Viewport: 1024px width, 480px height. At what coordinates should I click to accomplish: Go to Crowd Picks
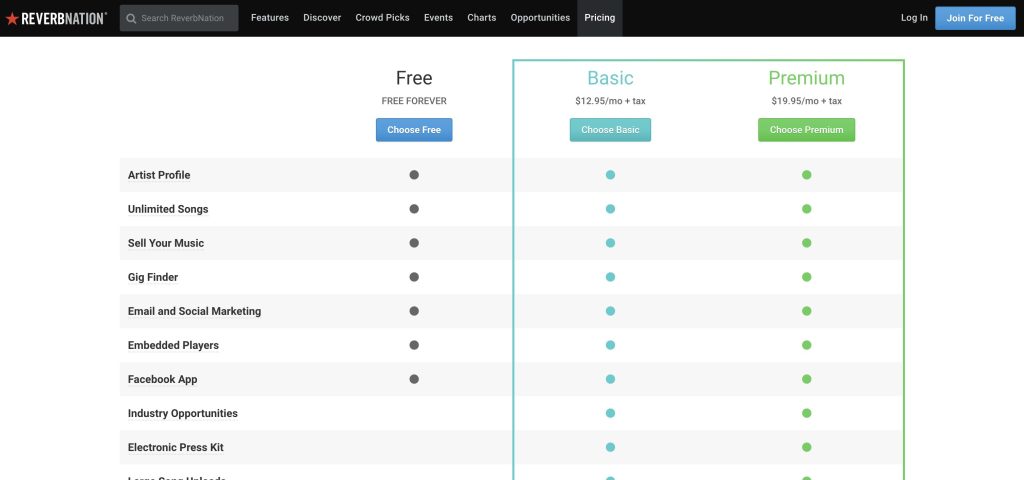point(383,18)
